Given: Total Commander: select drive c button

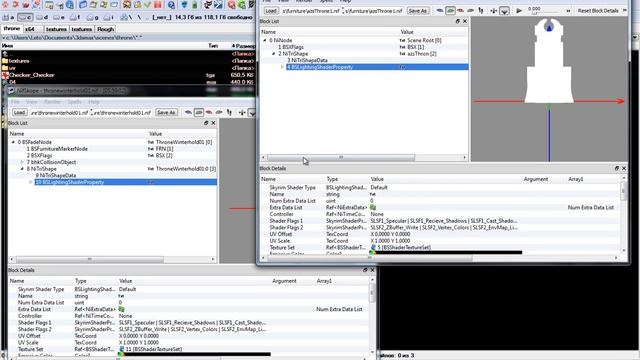Looking at the screenshot, I should [25, 18].
